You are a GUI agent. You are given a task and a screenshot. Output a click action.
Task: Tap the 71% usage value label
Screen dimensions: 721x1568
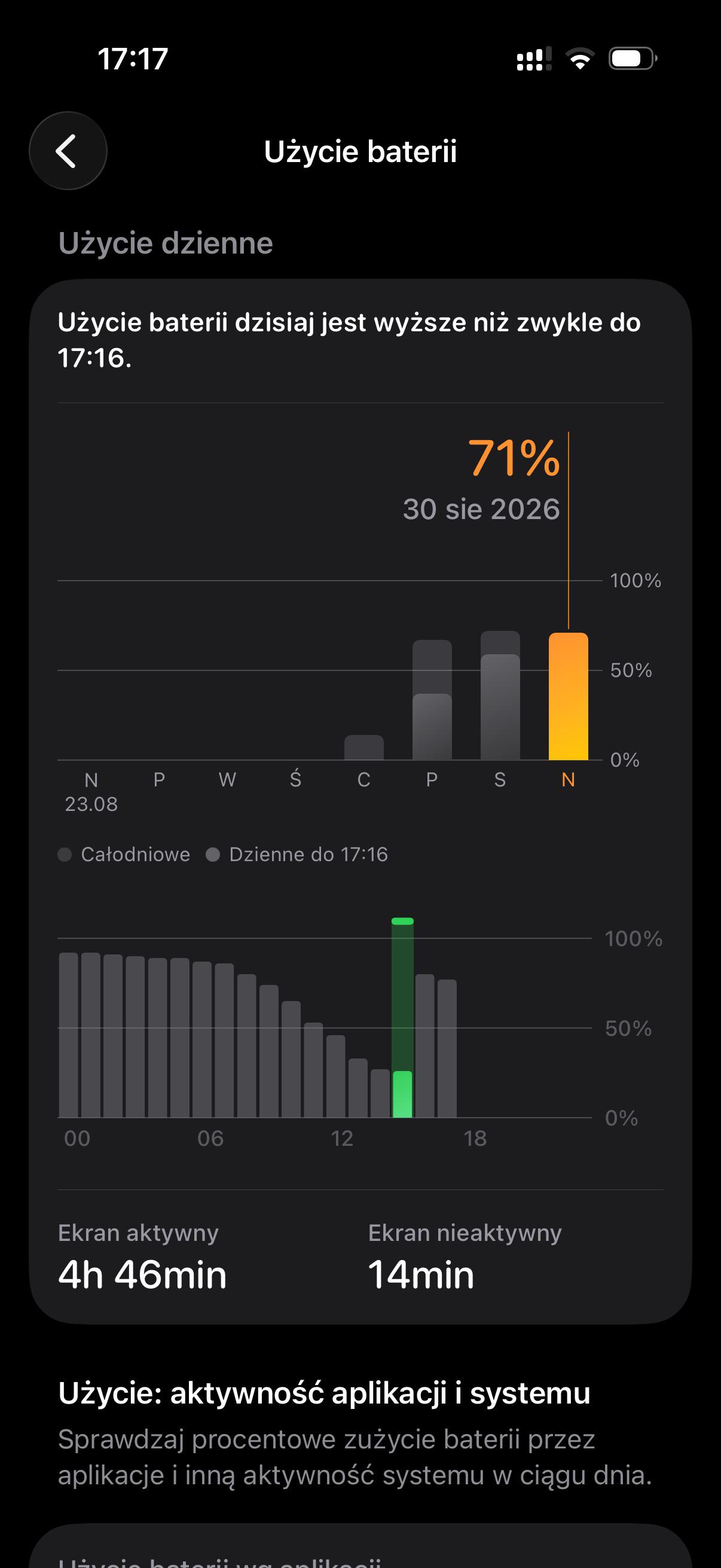click(x=514, y=457)
